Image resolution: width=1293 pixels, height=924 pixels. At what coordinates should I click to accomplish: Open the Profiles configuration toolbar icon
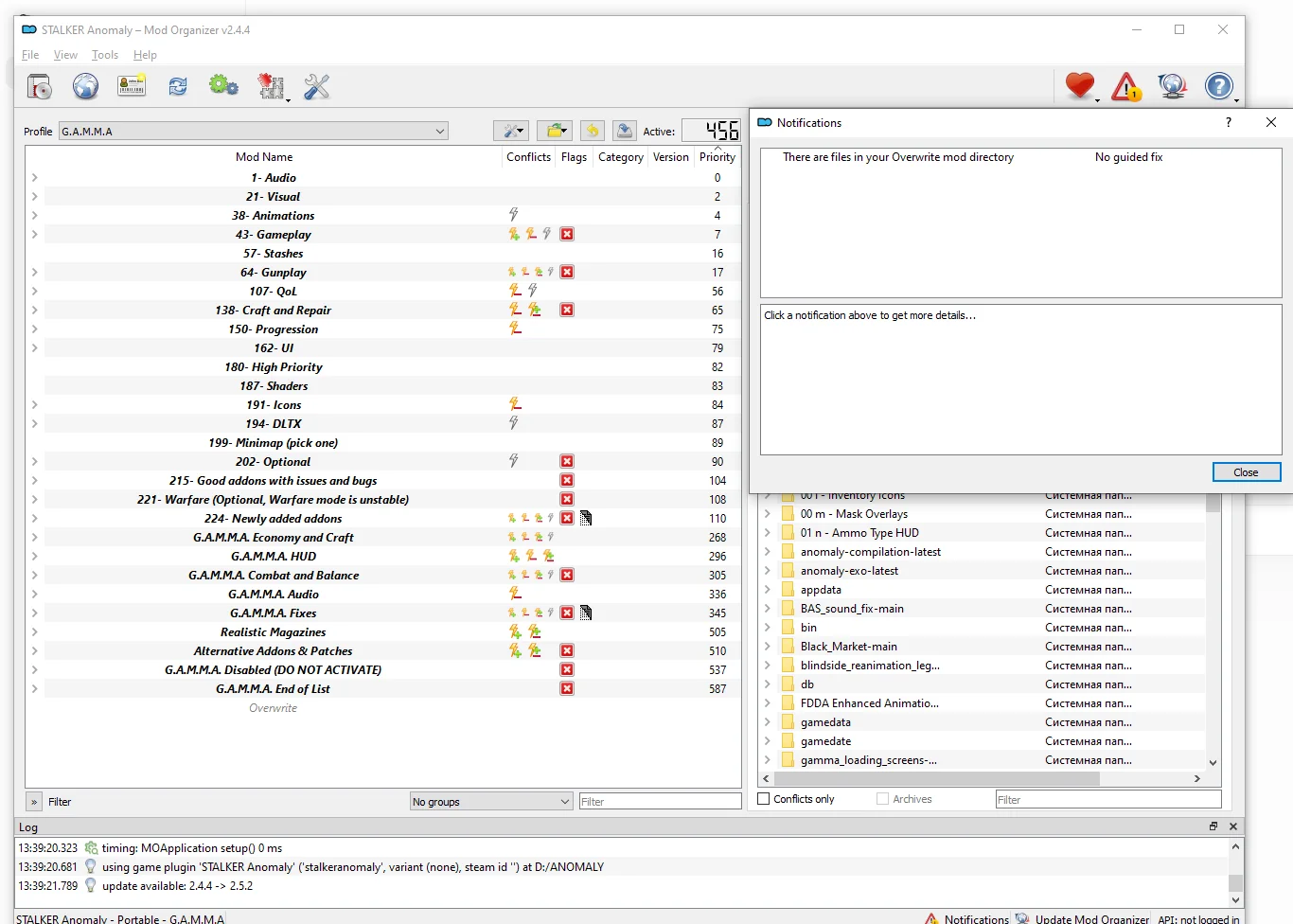coord(132,87)
